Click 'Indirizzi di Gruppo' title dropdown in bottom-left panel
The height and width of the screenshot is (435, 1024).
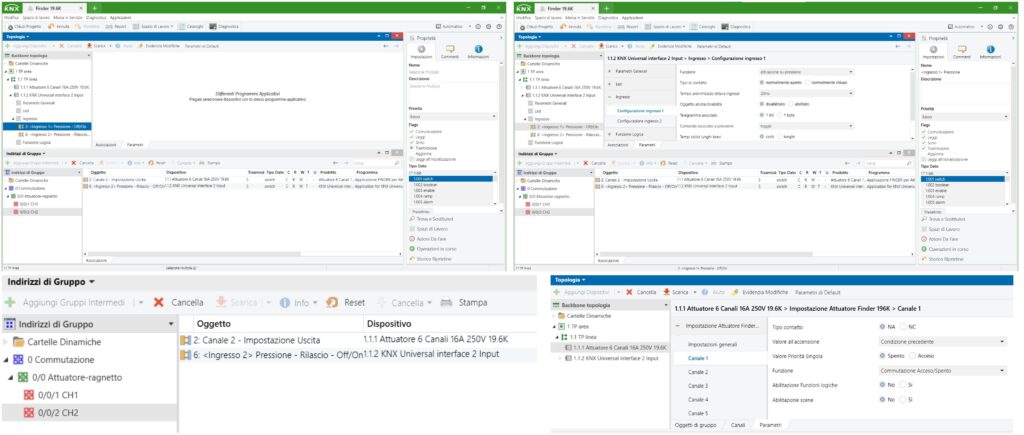51,282
